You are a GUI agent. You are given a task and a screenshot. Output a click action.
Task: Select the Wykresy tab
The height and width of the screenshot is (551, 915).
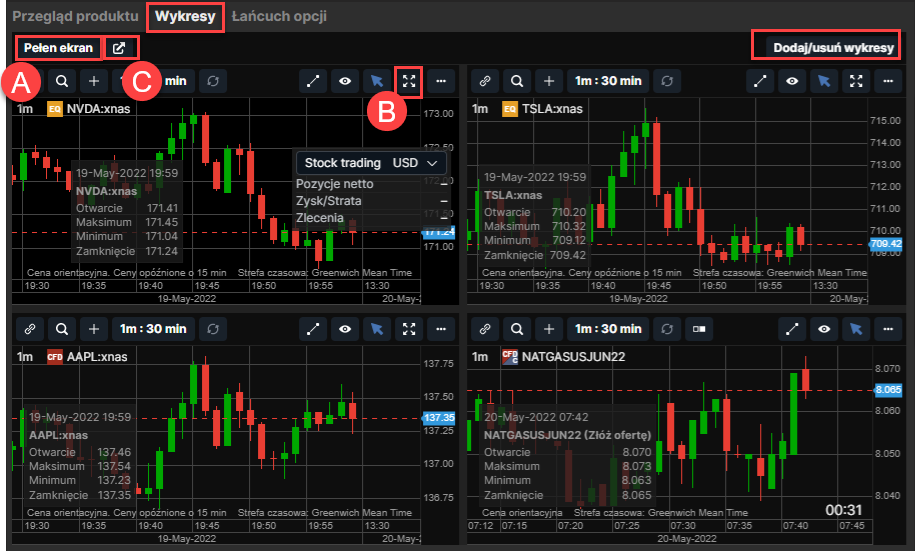click(x=185, y=16)
